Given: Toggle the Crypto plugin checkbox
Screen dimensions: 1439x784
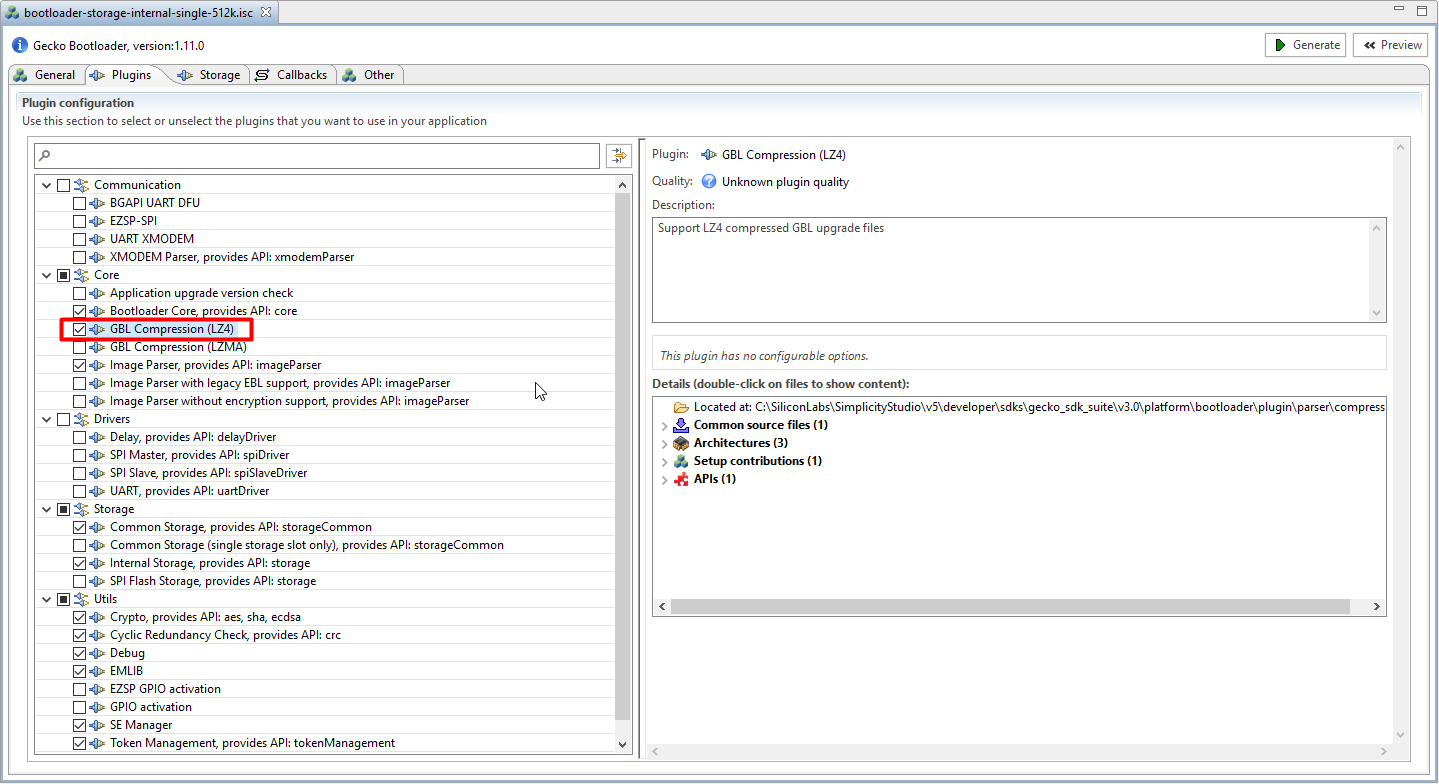Looking at the screenshot, I should 79,617.
